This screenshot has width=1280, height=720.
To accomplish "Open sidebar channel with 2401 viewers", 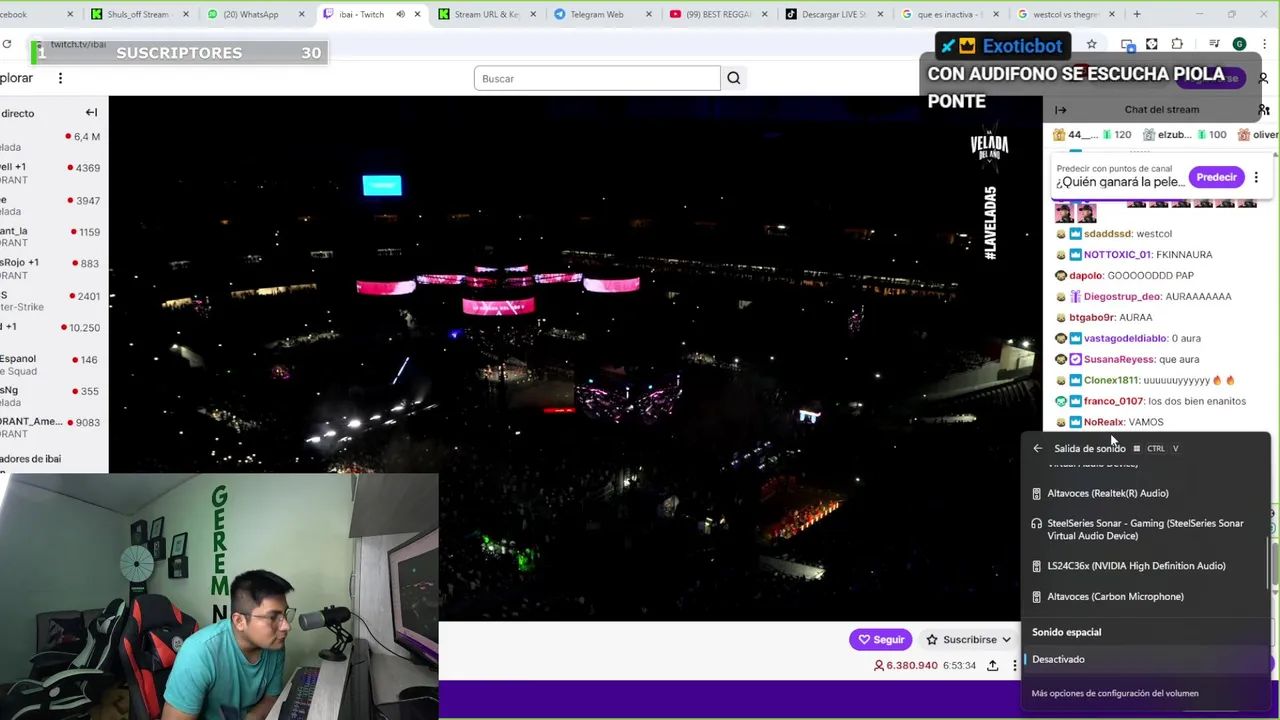I will point(52,301).
